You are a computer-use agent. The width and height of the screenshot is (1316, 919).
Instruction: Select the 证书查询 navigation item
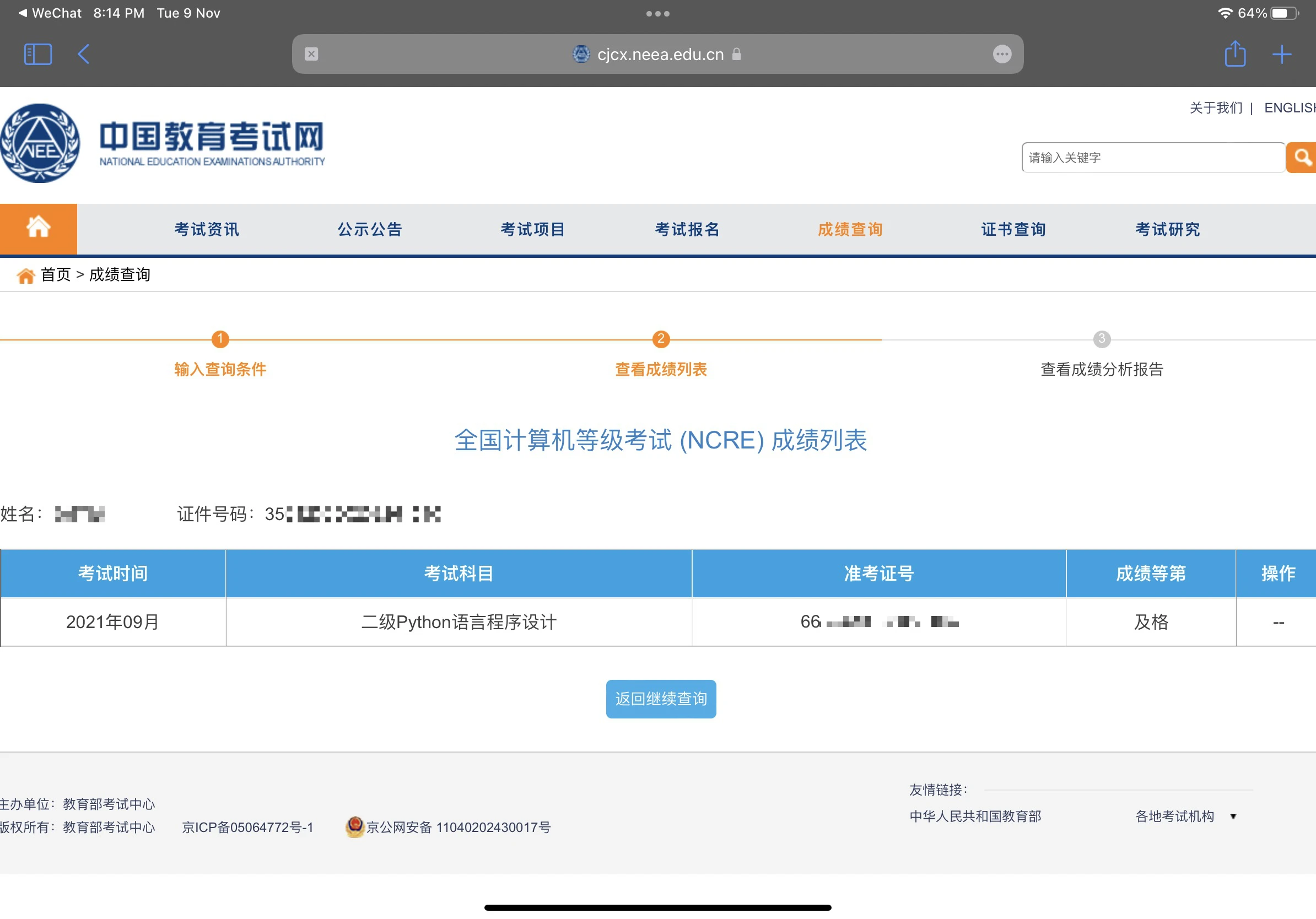[1013, 229]
